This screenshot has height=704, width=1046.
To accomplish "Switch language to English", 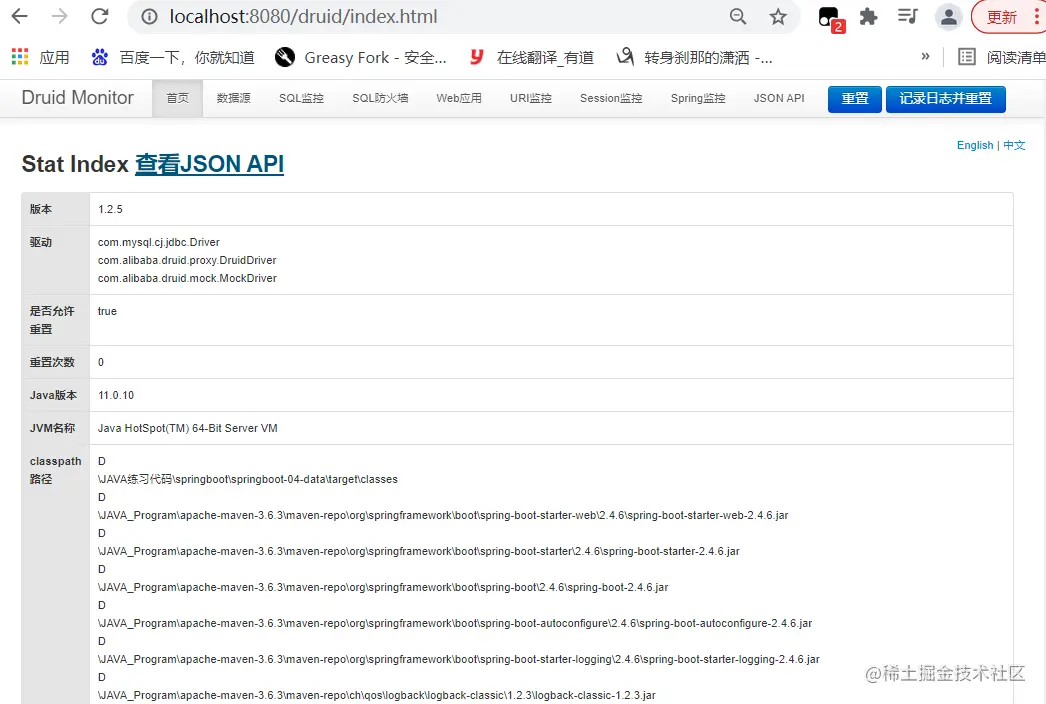I will tap(975, 145).
